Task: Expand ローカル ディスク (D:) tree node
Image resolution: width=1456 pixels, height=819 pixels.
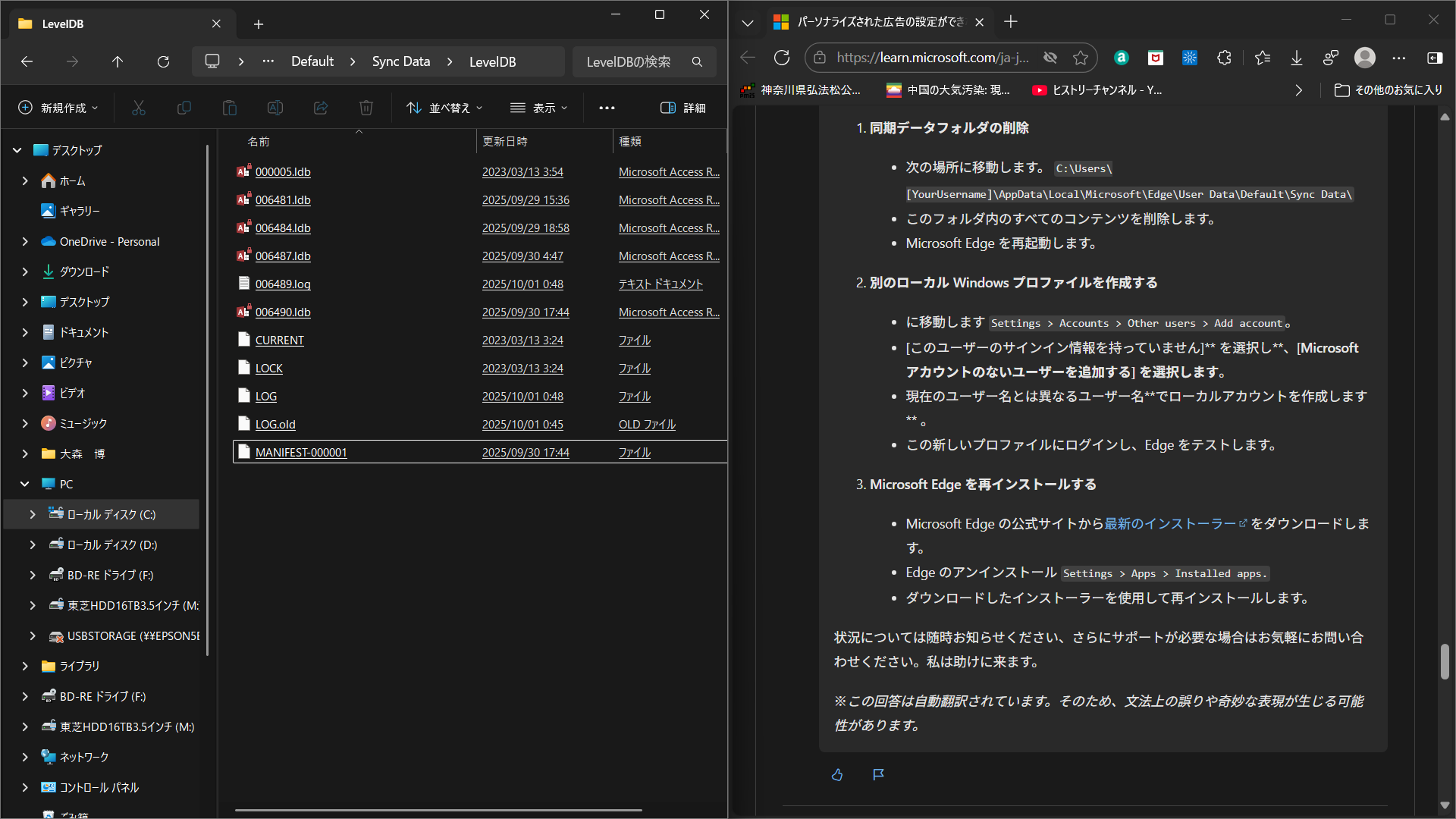Action: [33, 544]
